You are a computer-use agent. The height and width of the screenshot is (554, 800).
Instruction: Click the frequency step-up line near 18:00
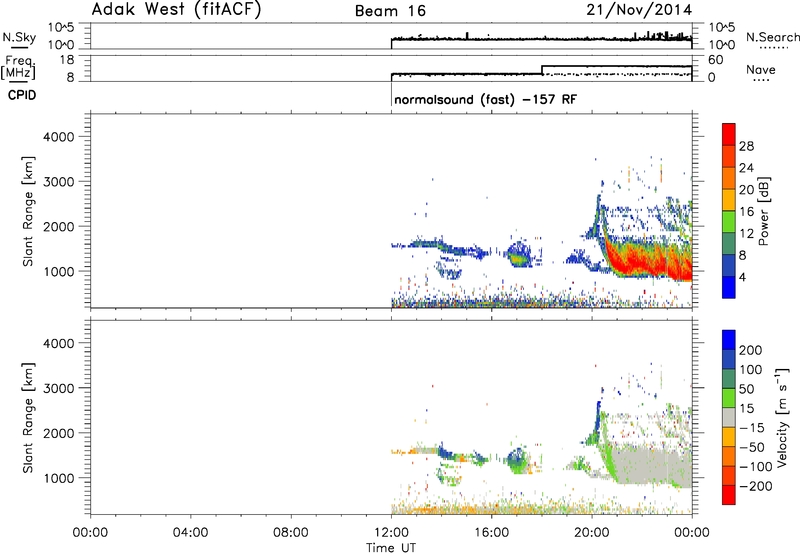click(542, 70)
